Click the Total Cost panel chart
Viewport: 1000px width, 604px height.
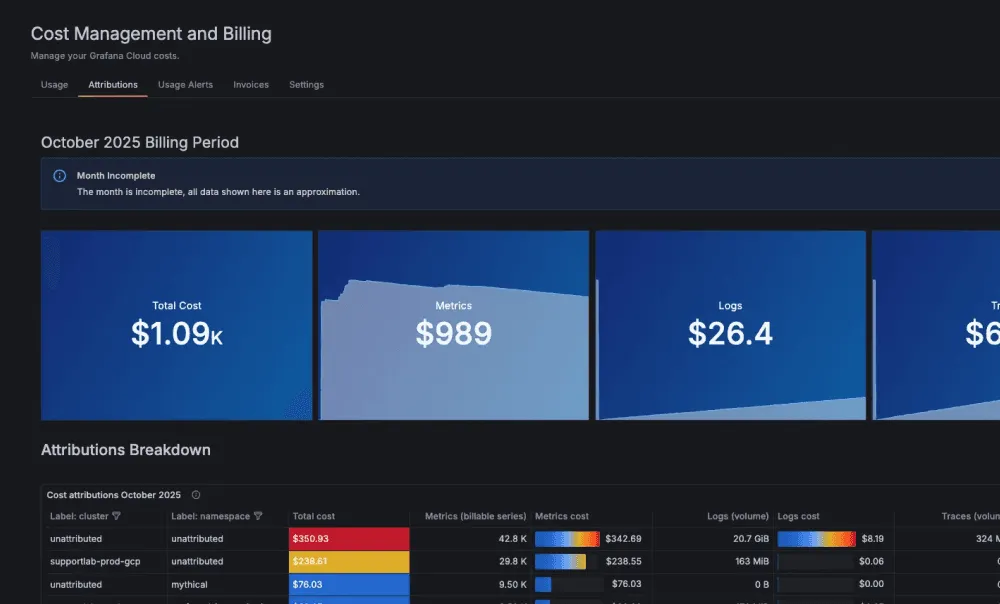coord(176,325)
